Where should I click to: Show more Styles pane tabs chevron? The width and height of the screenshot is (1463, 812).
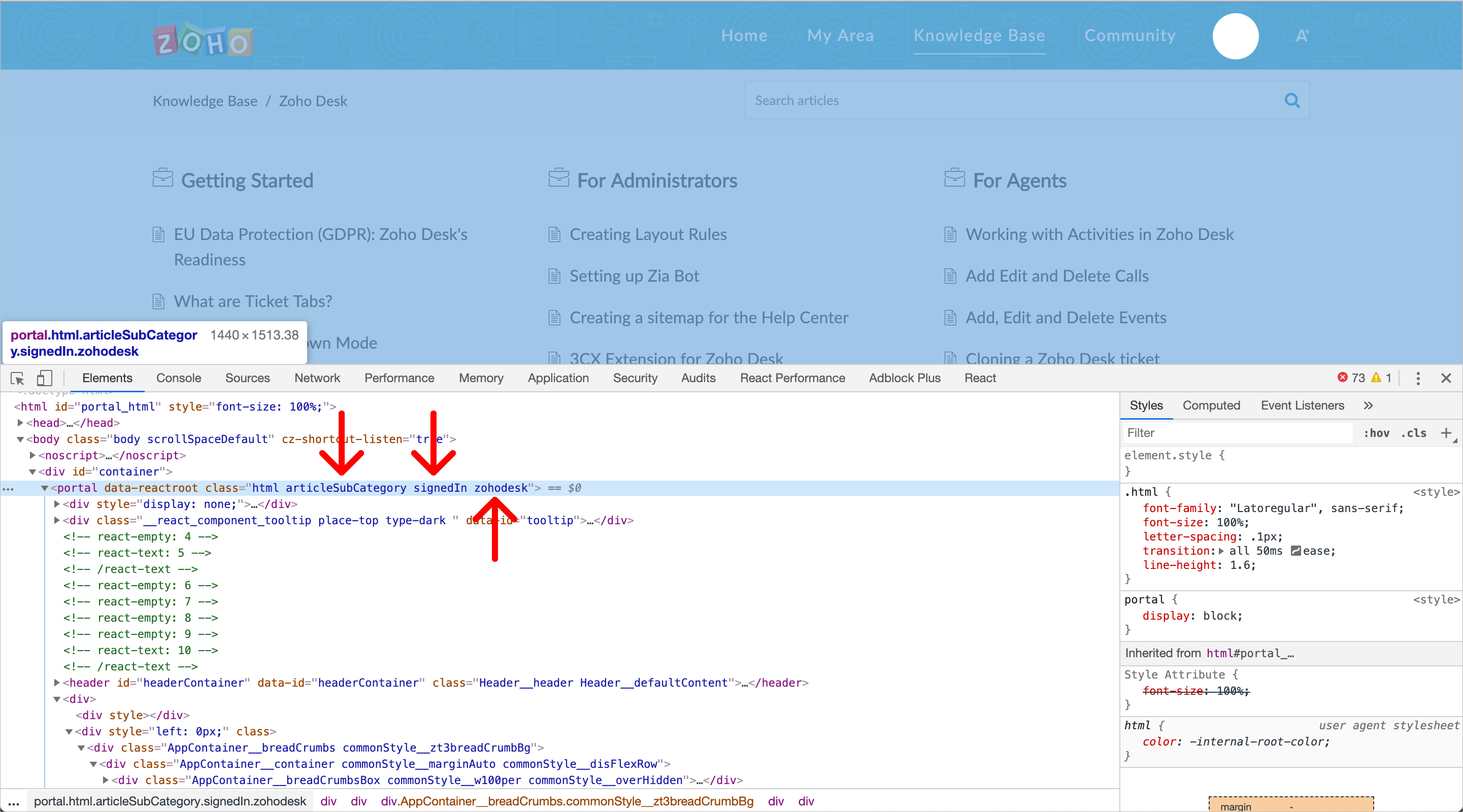click(1368, 405)
